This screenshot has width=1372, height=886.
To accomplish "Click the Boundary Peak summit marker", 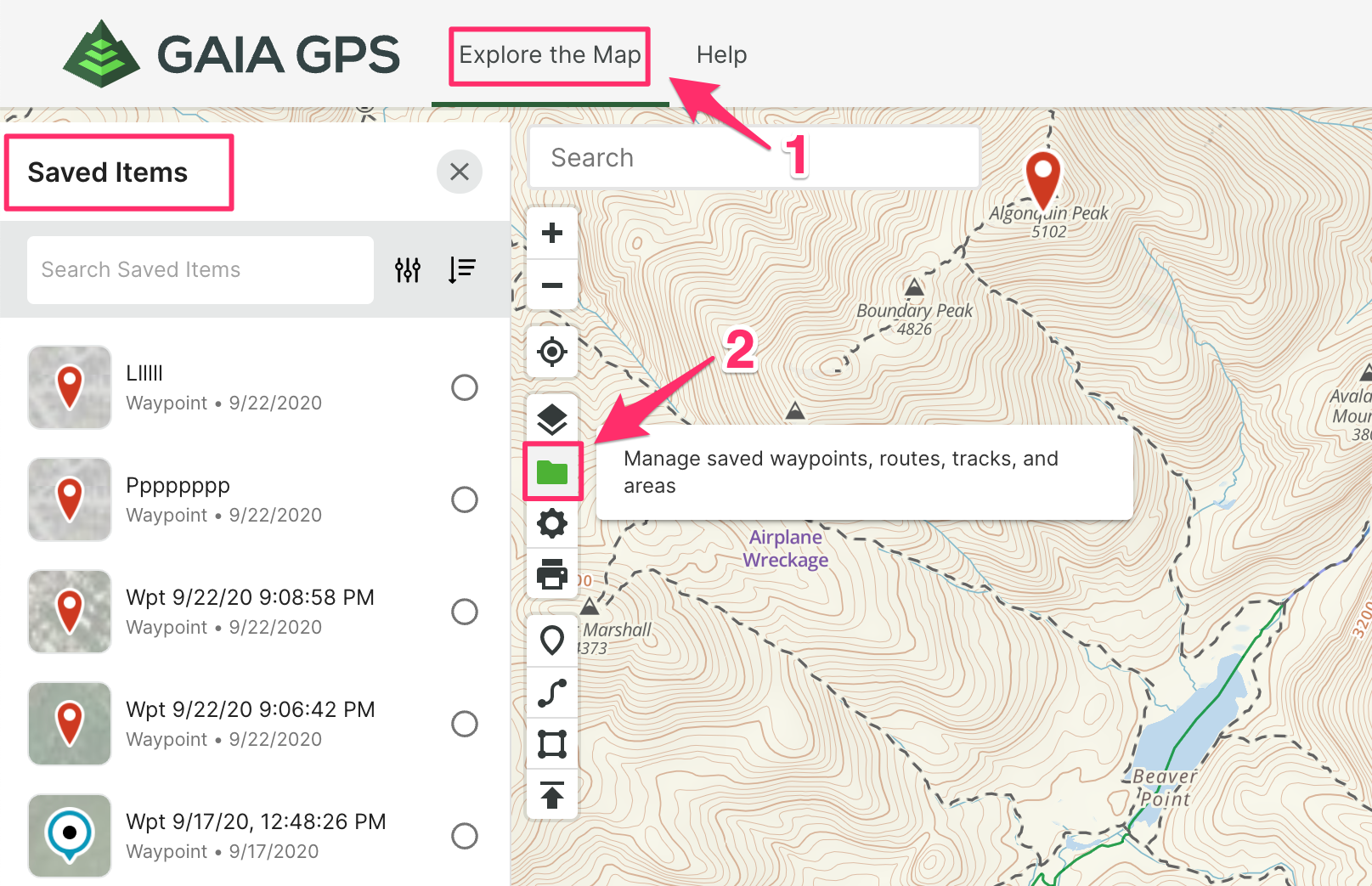I will [x=914, y=287].
